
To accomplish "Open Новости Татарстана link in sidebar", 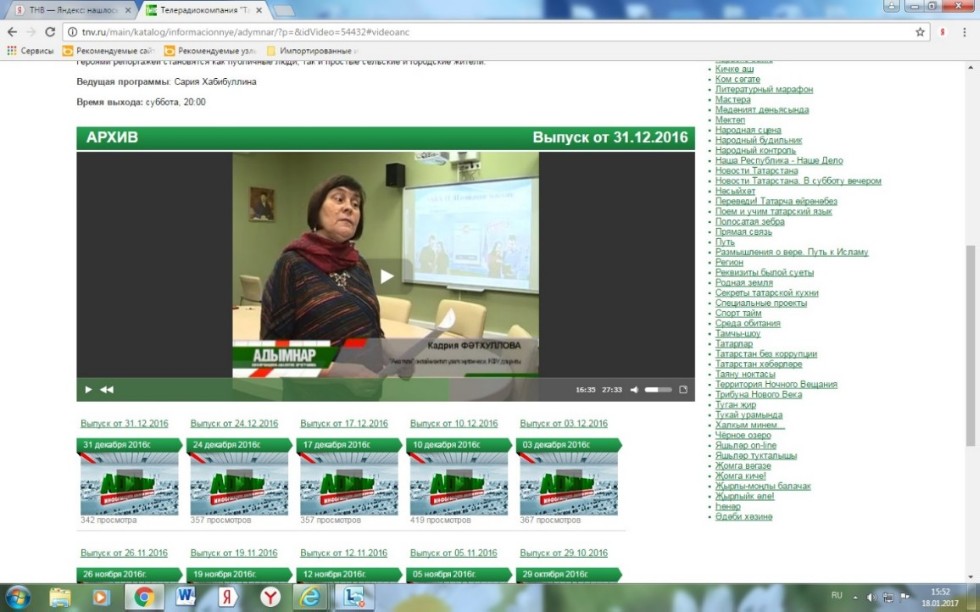I will coord(753,171).
